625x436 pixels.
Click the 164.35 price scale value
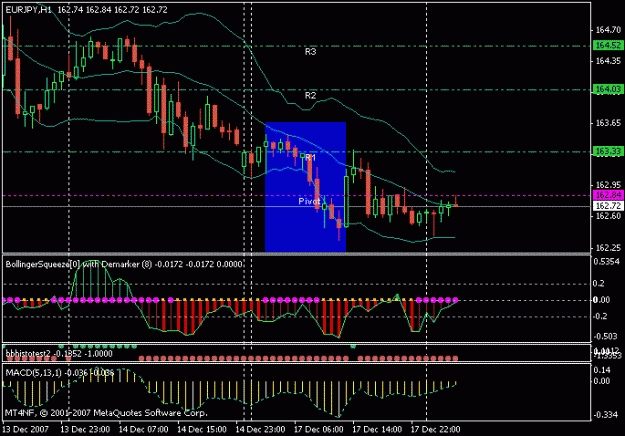tap(608, 61)
